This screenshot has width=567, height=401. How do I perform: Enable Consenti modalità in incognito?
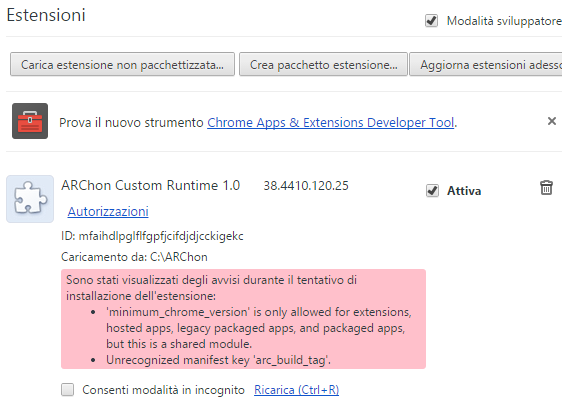pos(67,390)
